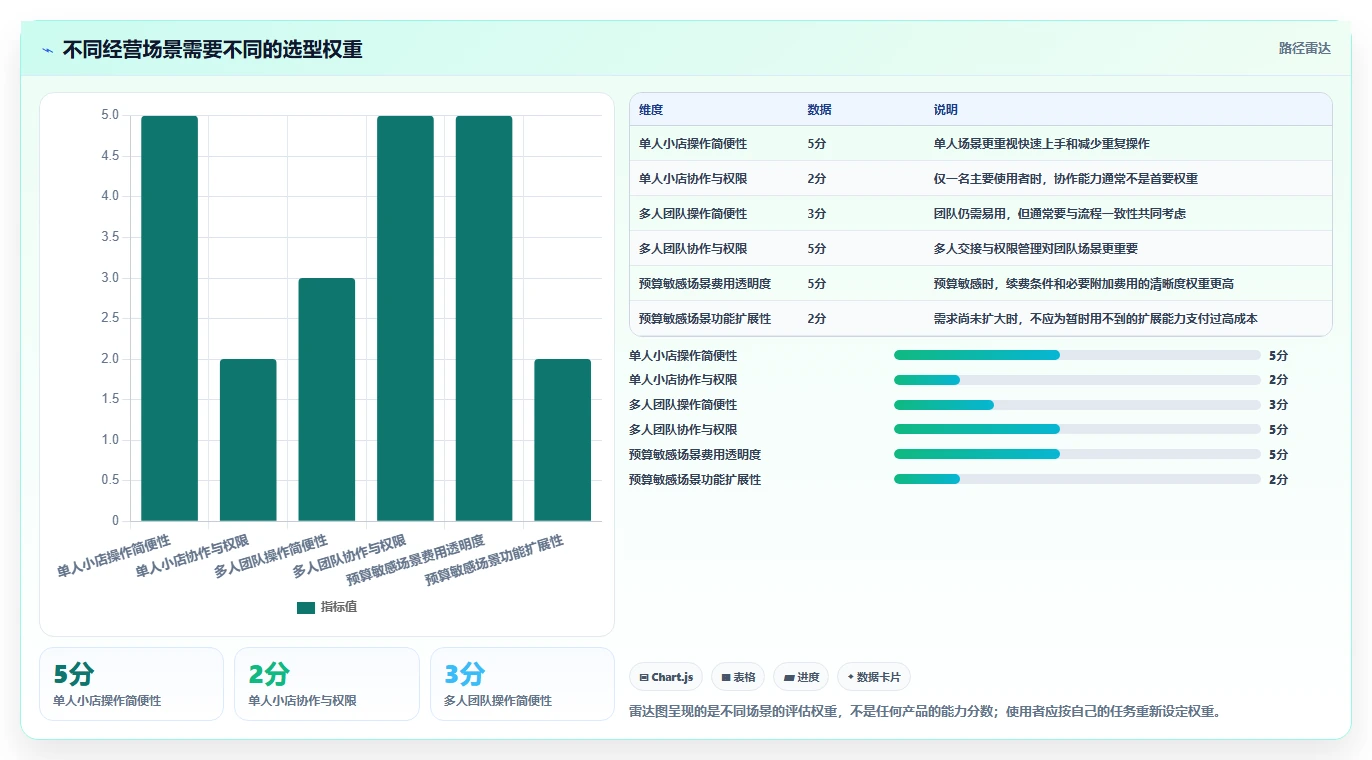This screenshot has width=1372, height=760.
Task: Click the Chart.js tag
Action: click(x=666, y=677)
